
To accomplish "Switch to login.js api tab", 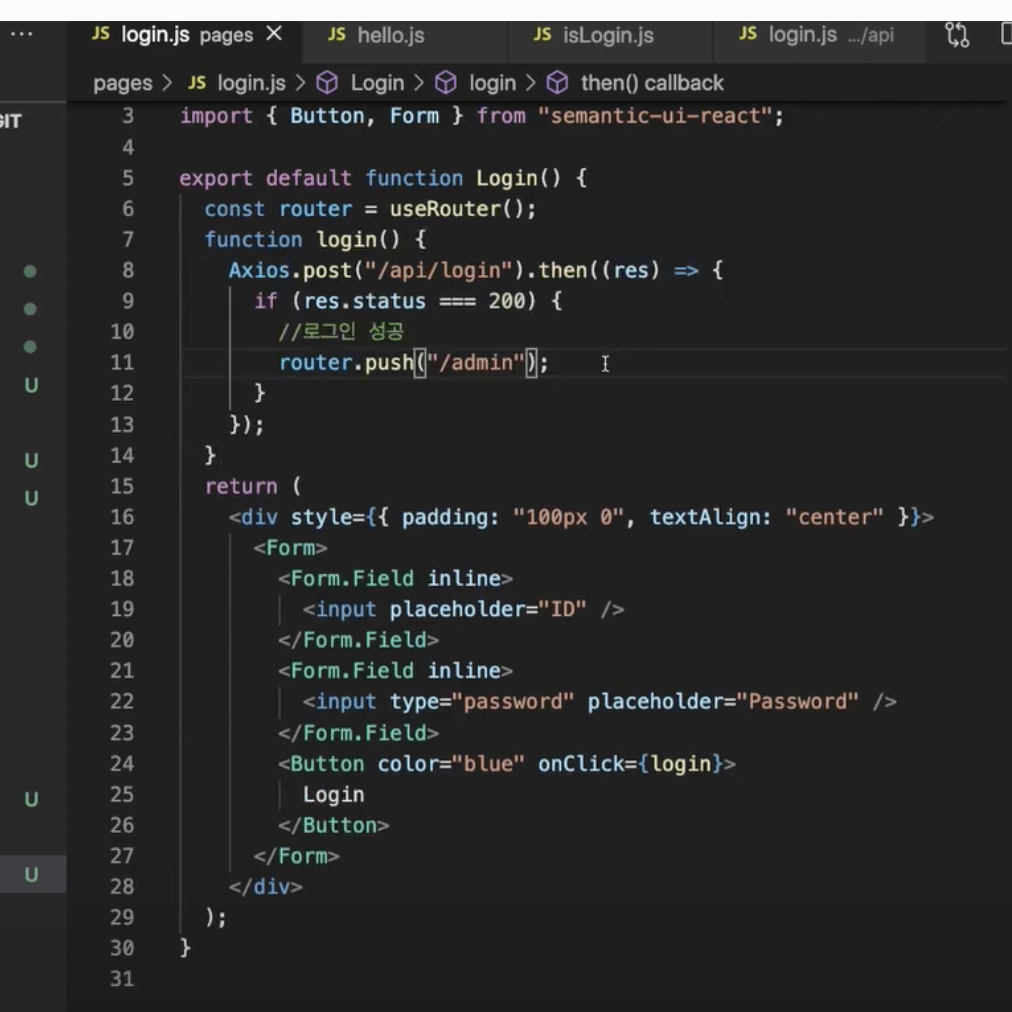I will click(818, 35).
